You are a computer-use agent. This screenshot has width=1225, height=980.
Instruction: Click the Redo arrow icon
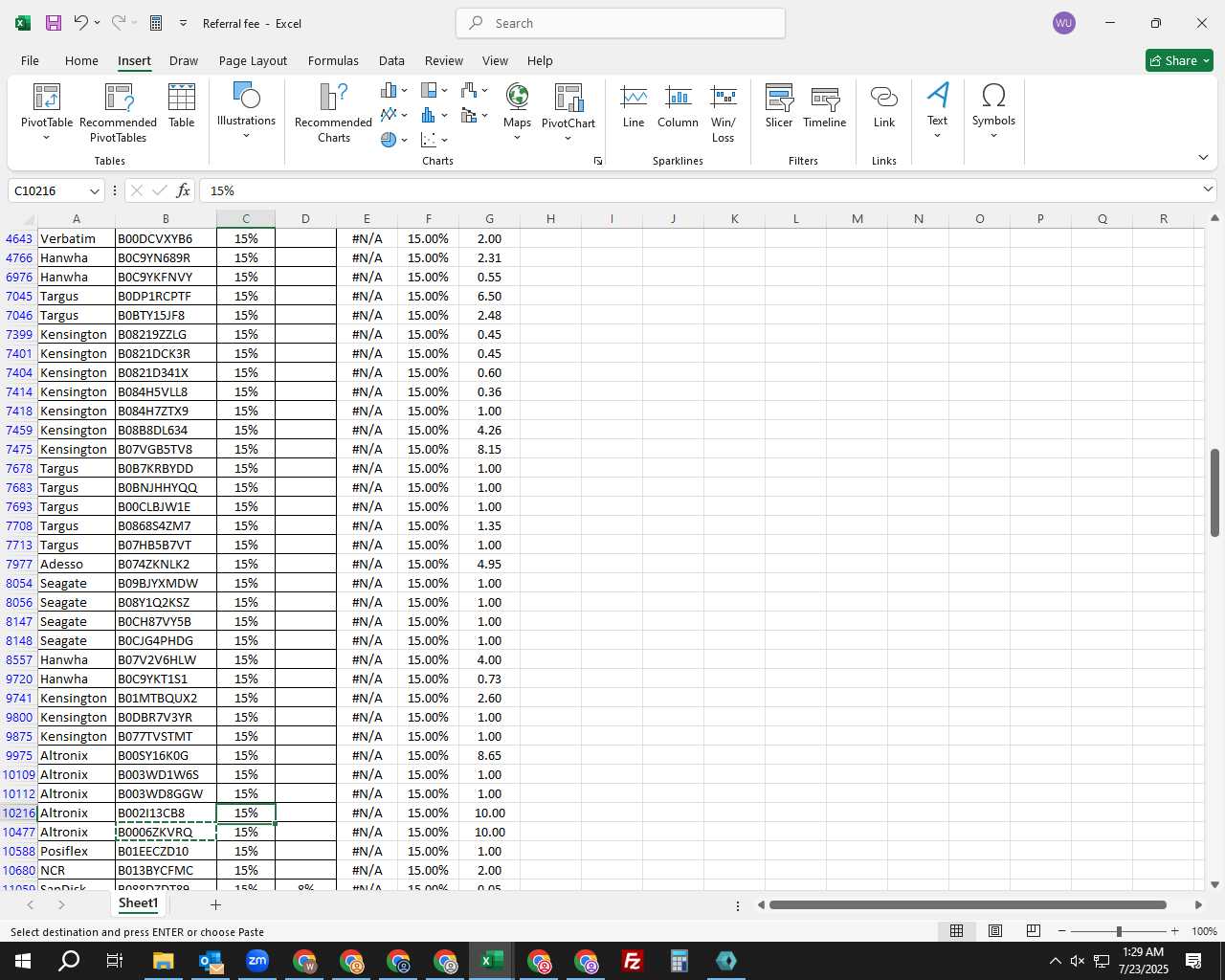point(118,23)
